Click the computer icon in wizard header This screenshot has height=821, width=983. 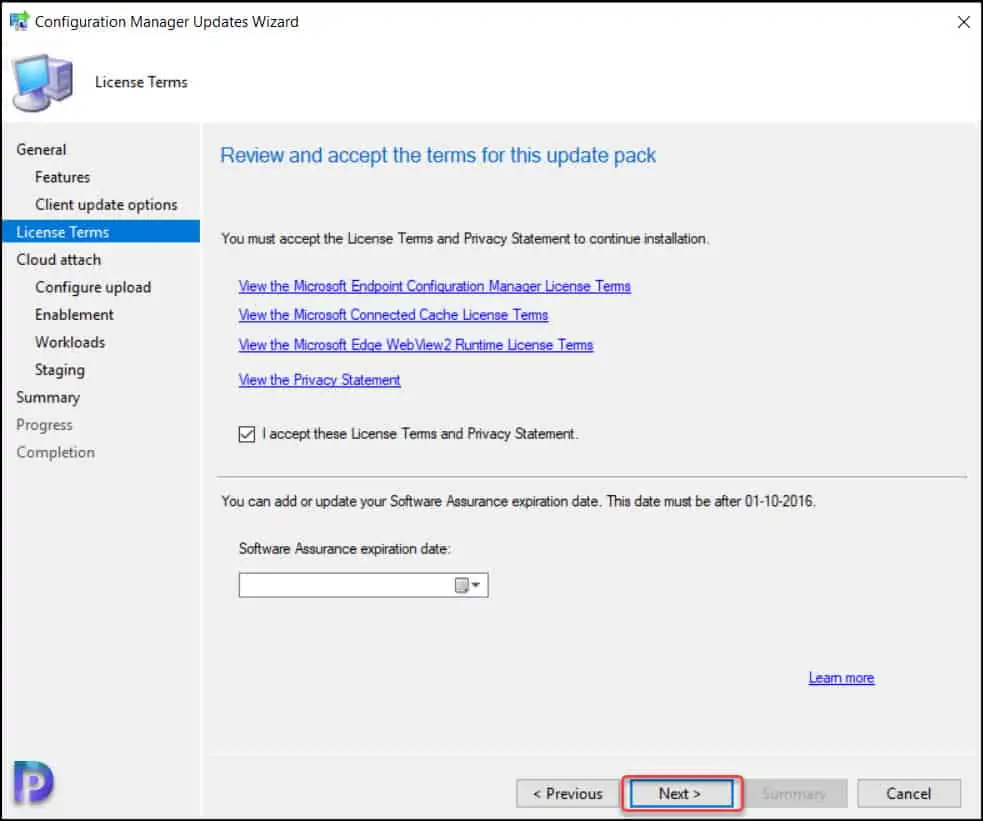43,83
